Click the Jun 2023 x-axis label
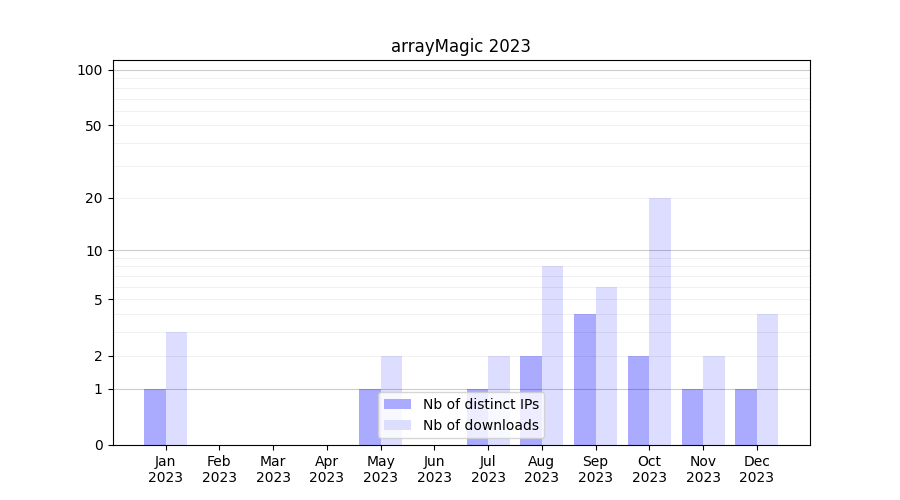The height and width of the screenshot is (500, 900). click(x=434, y=469)
